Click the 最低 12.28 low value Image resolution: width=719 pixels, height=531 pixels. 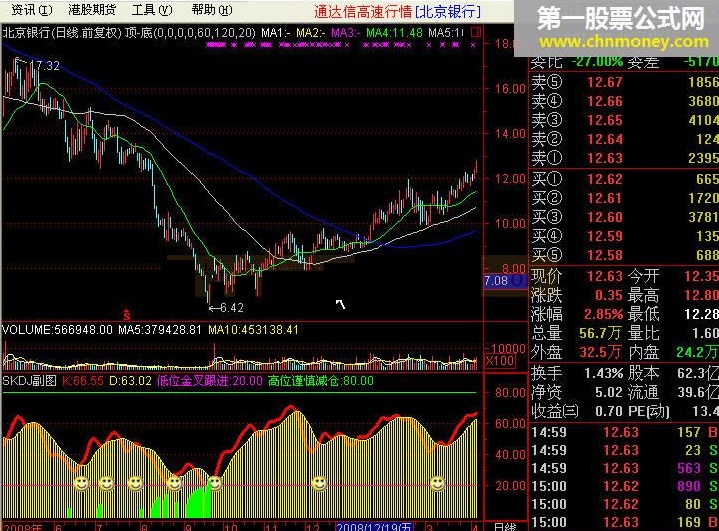click(701, 314)
